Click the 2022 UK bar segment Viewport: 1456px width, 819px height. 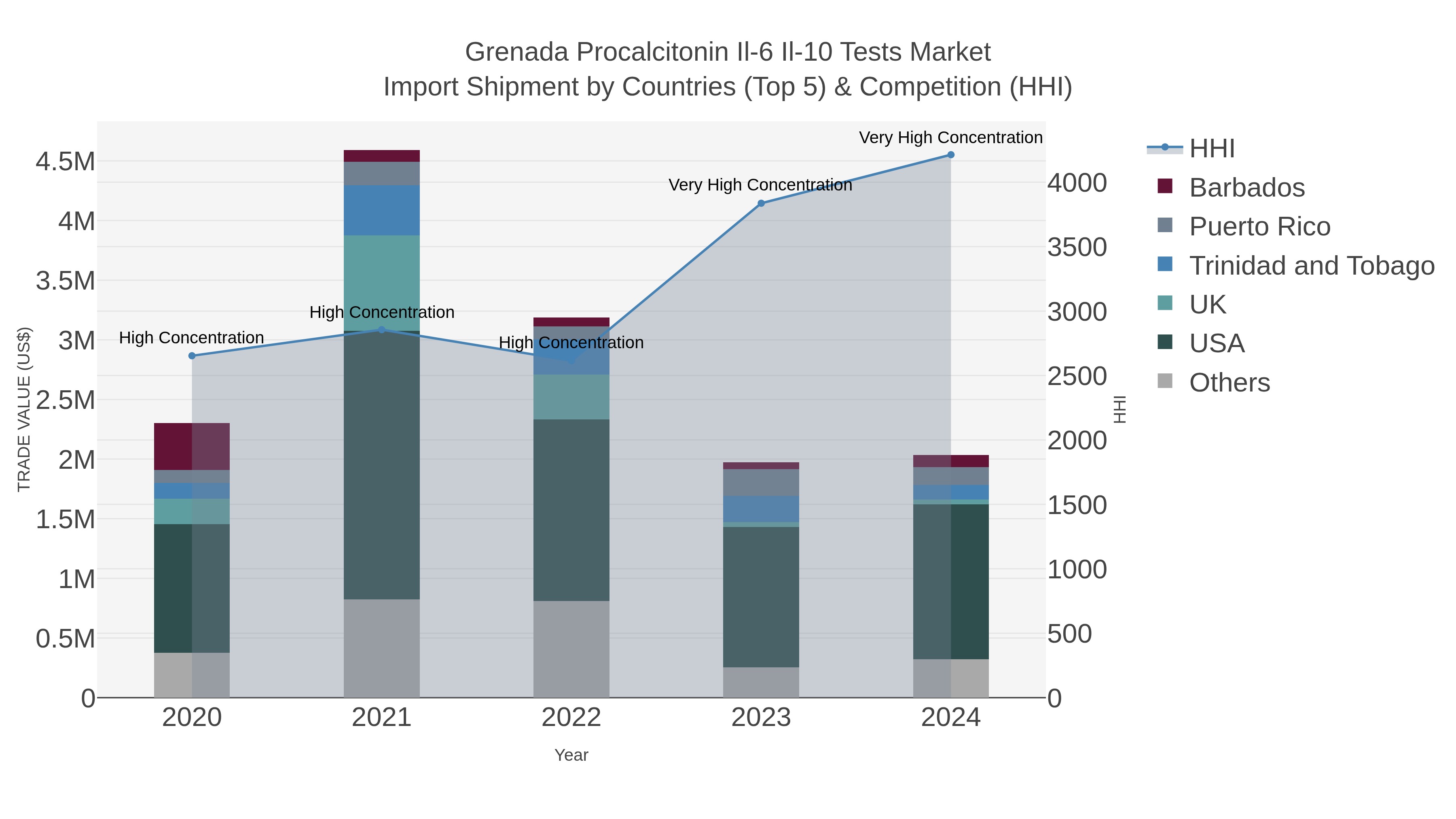571,397
